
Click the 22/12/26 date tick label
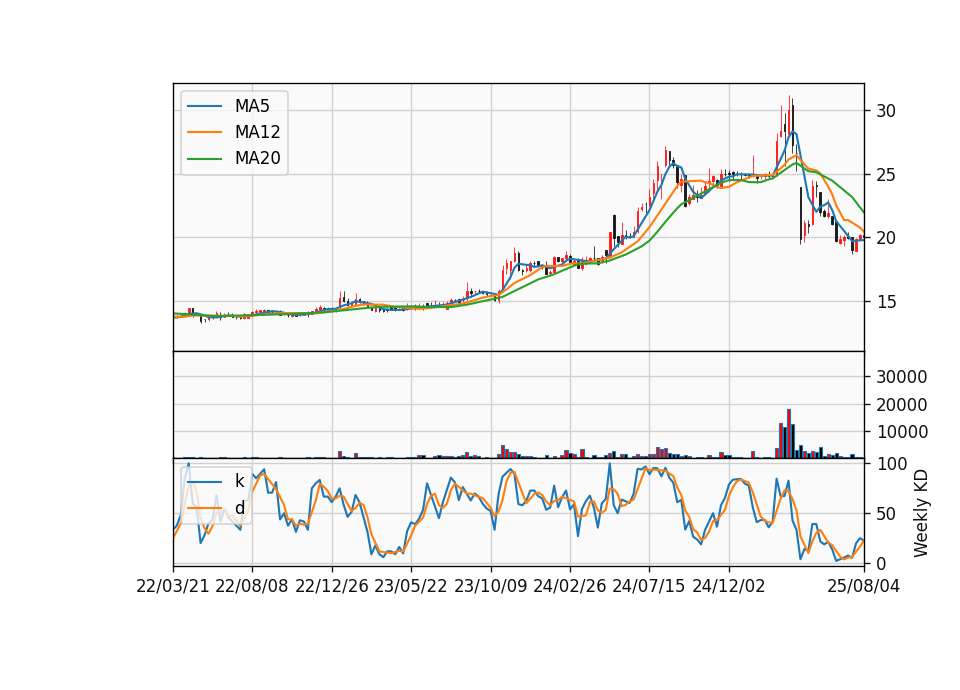coord(332,587)
